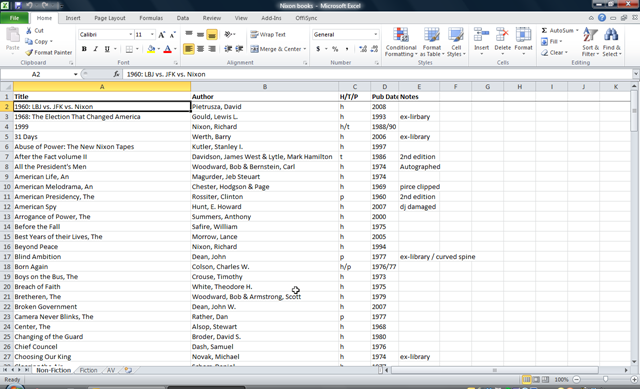
Task: Click the horizontal scrollbar thumb
Action: 495,370
